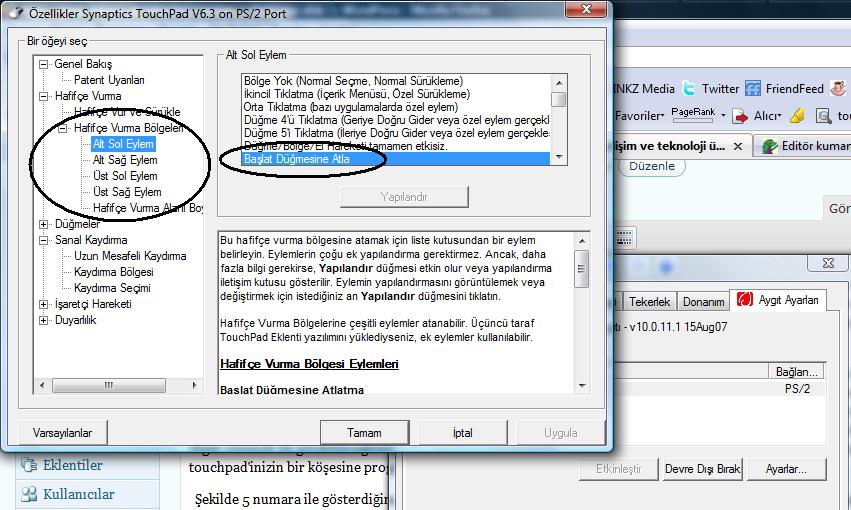This screenshot has height=510, width=851.
Task: Select Orta Tıklatma in action list
Action: click(350, 106)
